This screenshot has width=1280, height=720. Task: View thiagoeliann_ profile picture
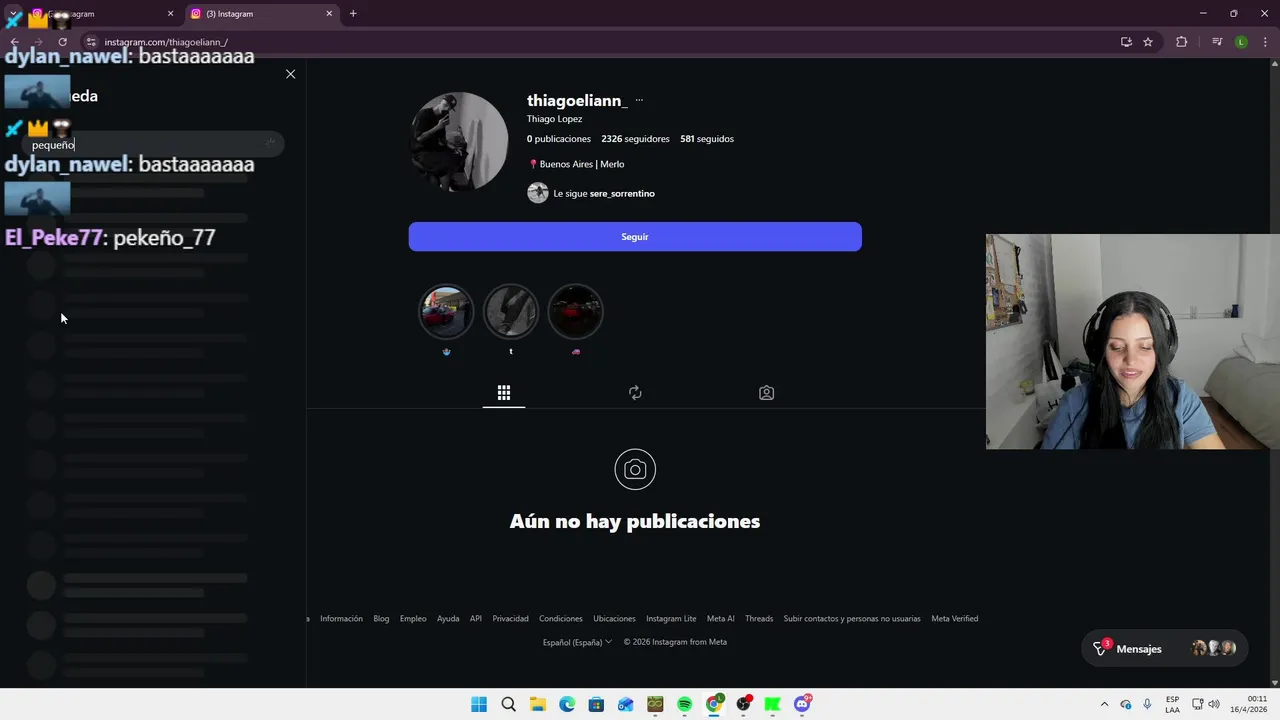pos(459,142)
